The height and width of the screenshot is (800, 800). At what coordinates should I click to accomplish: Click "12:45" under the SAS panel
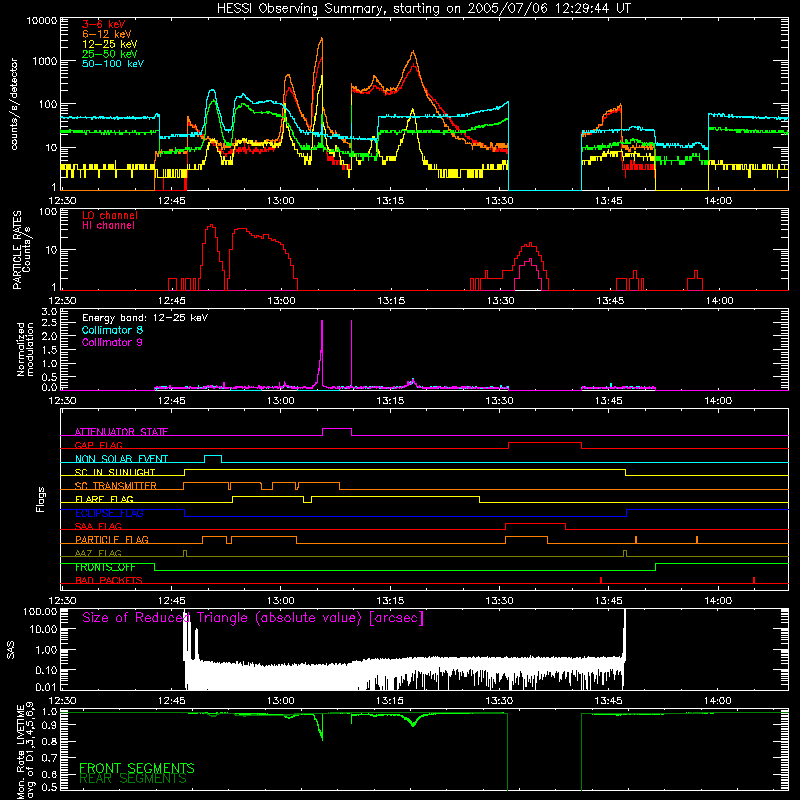click(171, 701)
